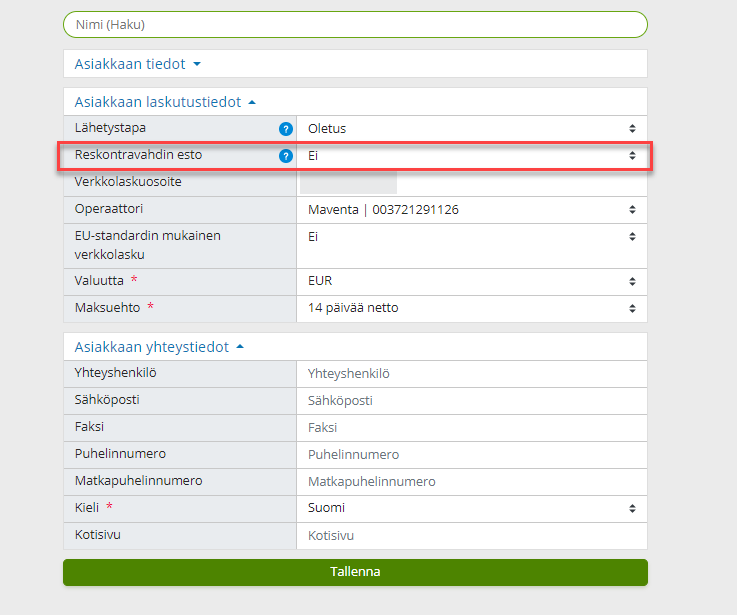Open the Reskontravahdin esto dropdown
Screen dimensions: 737x615
point(471,156)
